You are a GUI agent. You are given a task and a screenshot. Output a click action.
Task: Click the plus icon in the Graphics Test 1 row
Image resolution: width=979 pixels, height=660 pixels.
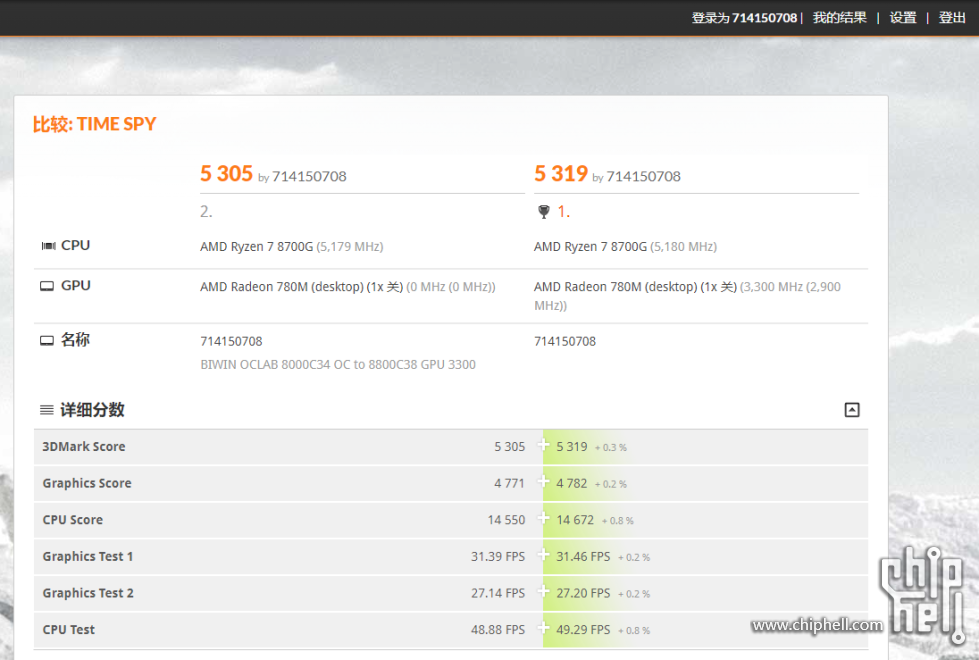tap(543, 555)
